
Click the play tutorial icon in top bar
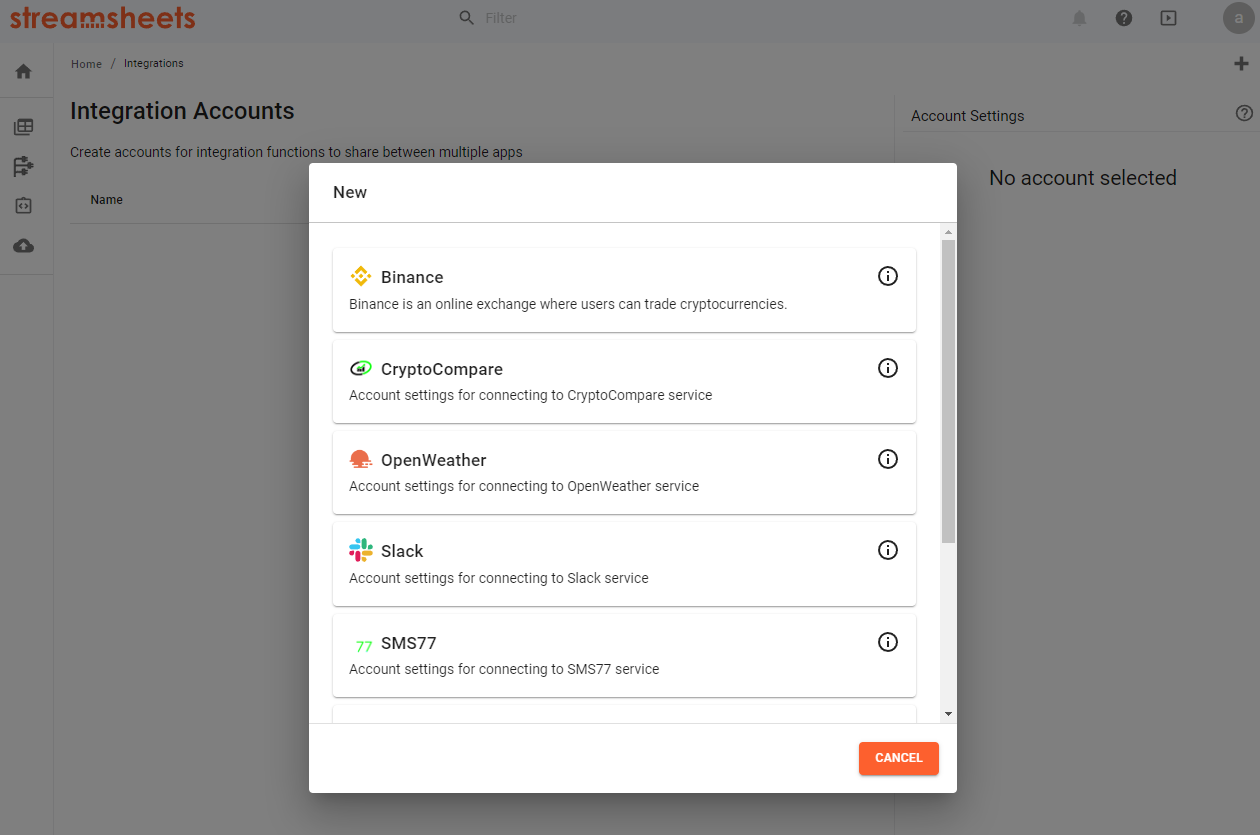click(x=1168, y=18)
